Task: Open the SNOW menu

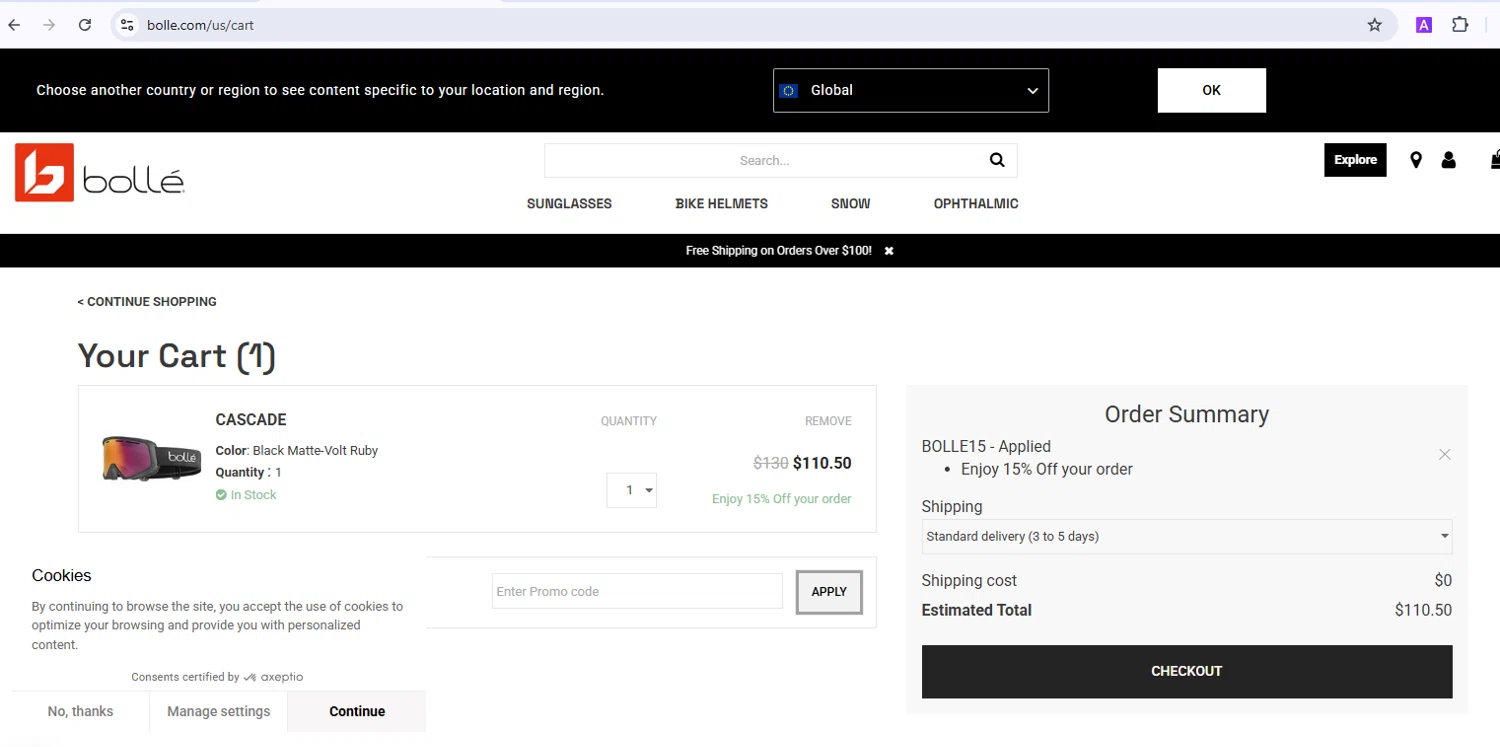Action: (851, 204)
